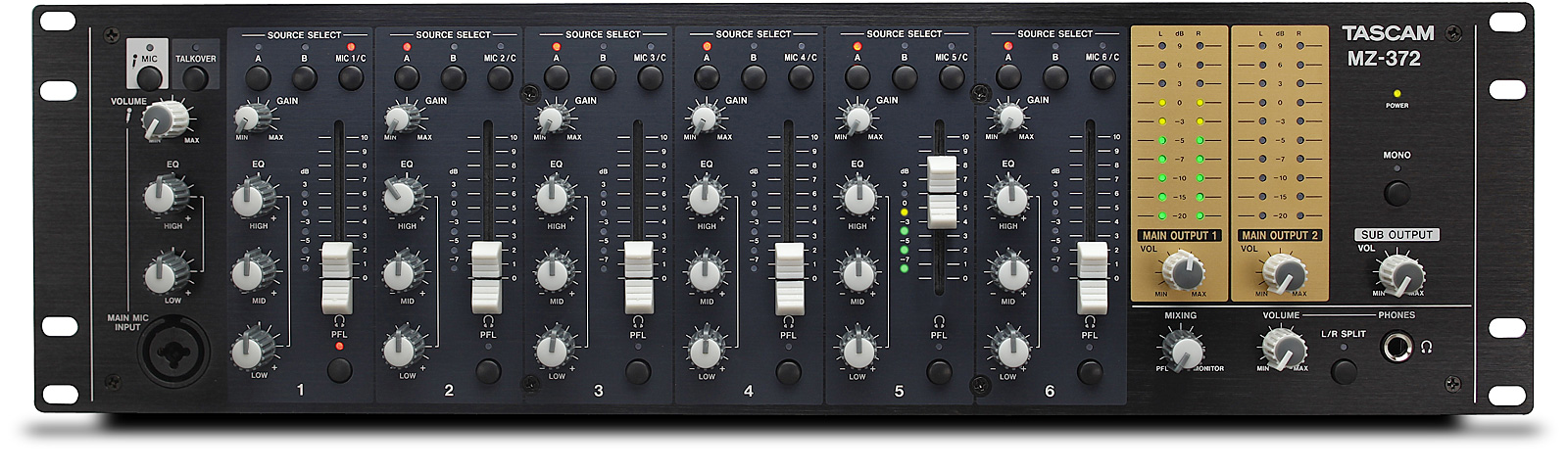Select source B on channel 3
The width and height of the screenshot is (1568, 471).
(603, 78)
